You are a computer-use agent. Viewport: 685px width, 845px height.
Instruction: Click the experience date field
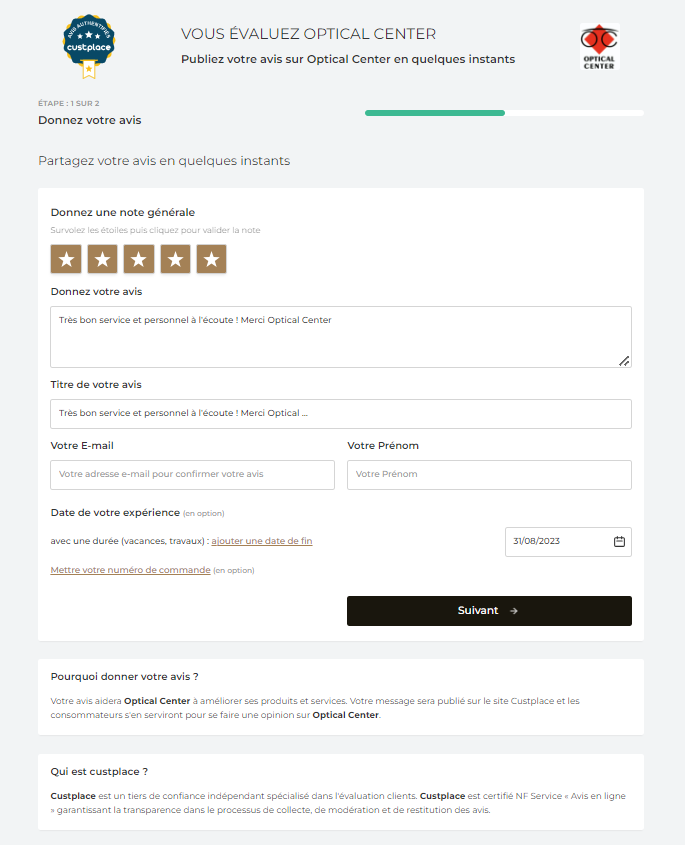pos(558,541)
